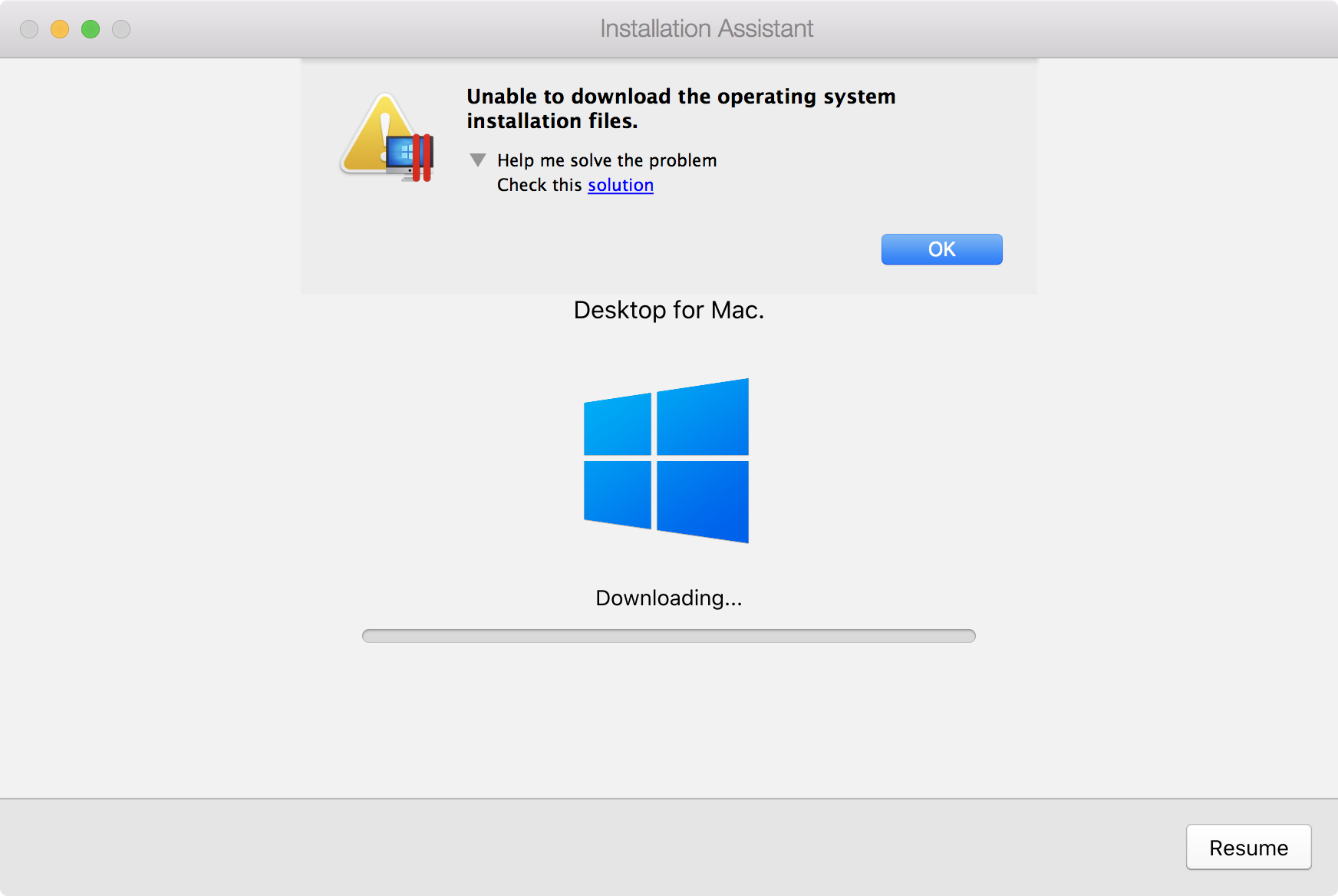Open the solution link
The width and height of the screenshot is (1338, 896).
[x=621, y=185]
